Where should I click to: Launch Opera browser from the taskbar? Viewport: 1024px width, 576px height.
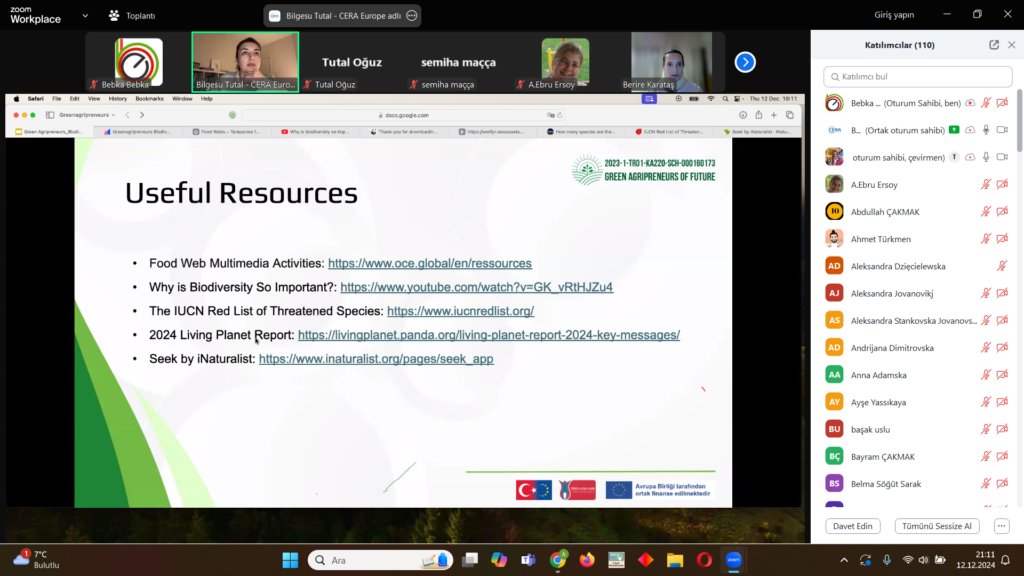[x=703, y=560]
